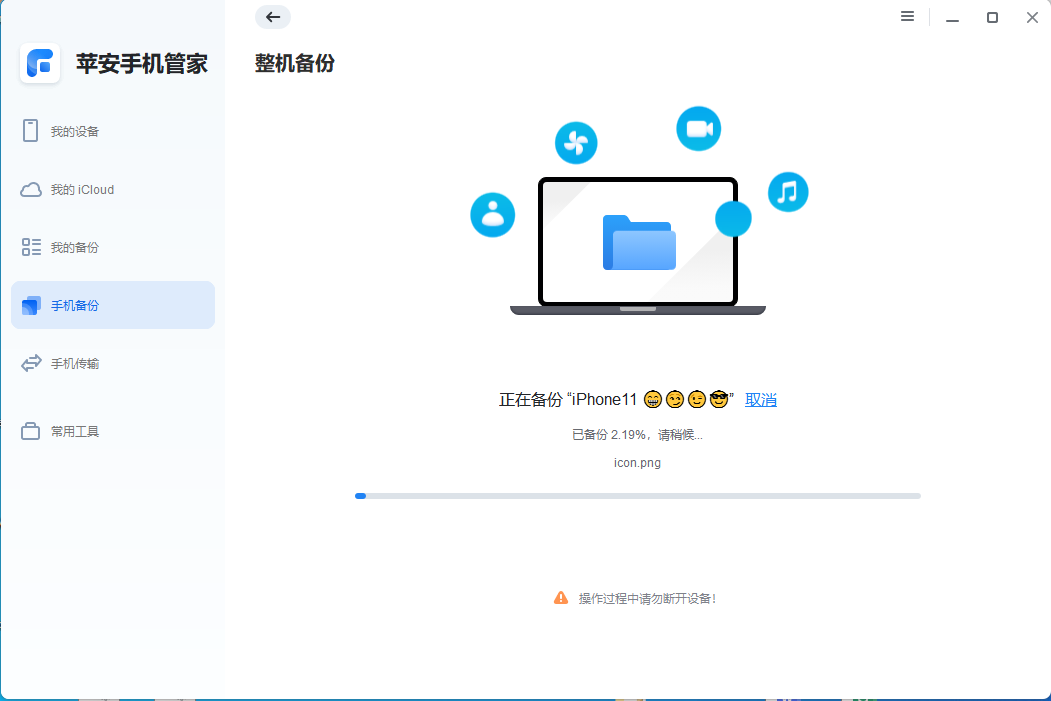Open the 我的 iCloud section
Image resolution: width=1051 pixels, height=701 pixels.
tap(82, 189)
